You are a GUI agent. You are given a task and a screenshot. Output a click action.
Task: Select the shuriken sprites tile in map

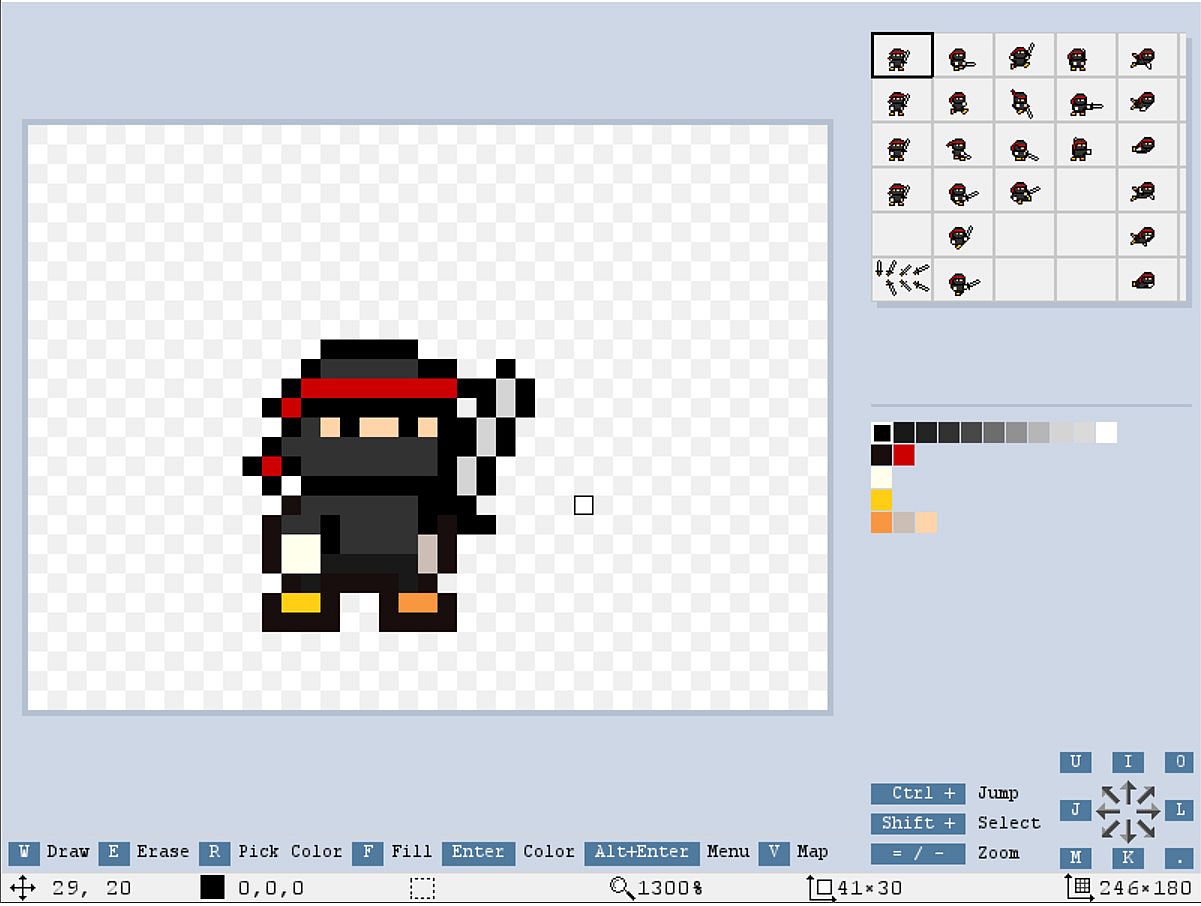pyautogui.click(x=902, y=278)
